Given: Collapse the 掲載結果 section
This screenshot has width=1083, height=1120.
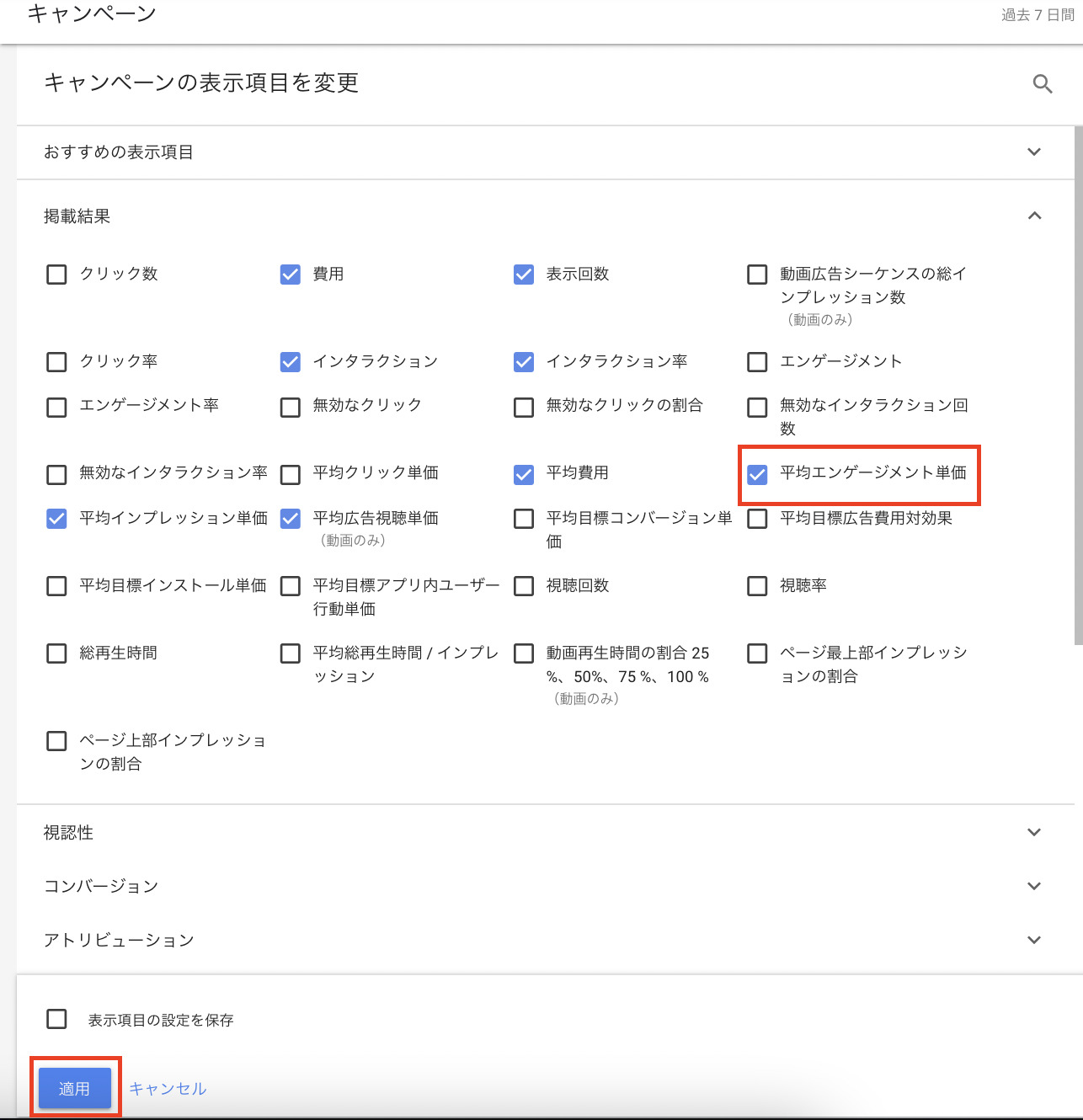Looking at the screenshot, I should point(1034,216).
